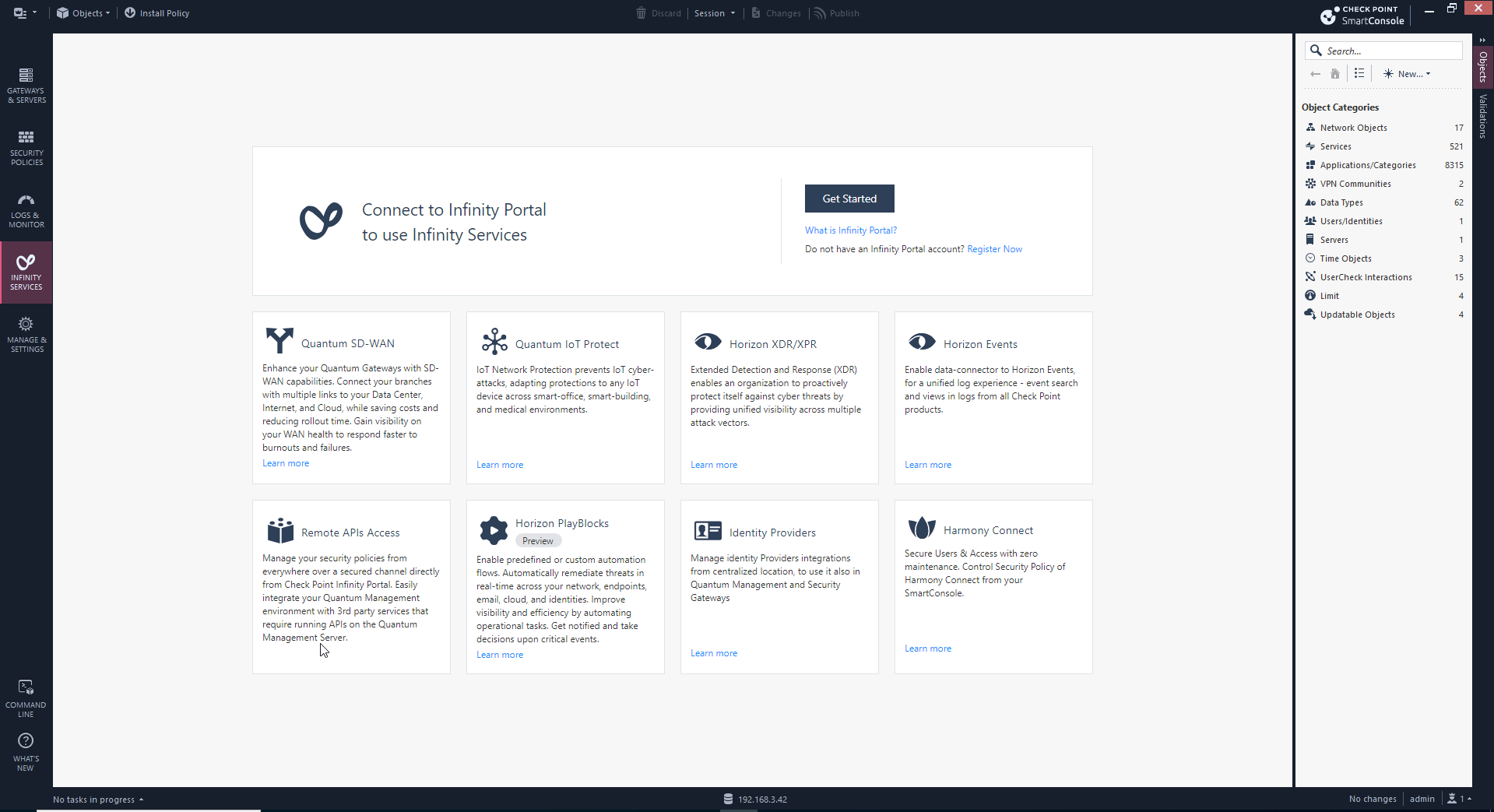
Task: Select the Updatable Objects category
Action: [x=1383, y=315]
